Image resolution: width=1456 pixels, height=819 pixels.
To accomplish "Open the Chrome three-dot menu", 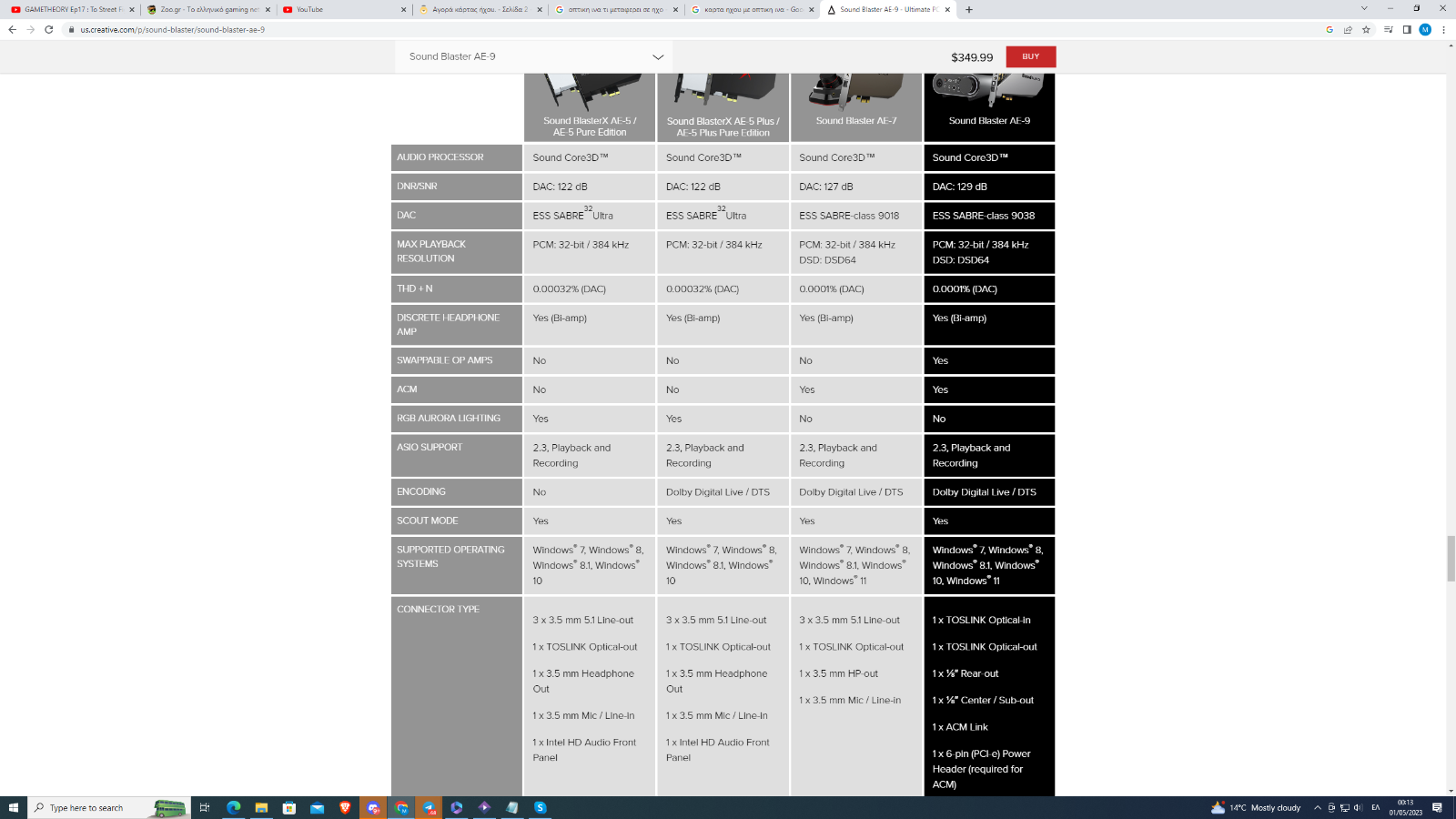I will pos(1443,29).
